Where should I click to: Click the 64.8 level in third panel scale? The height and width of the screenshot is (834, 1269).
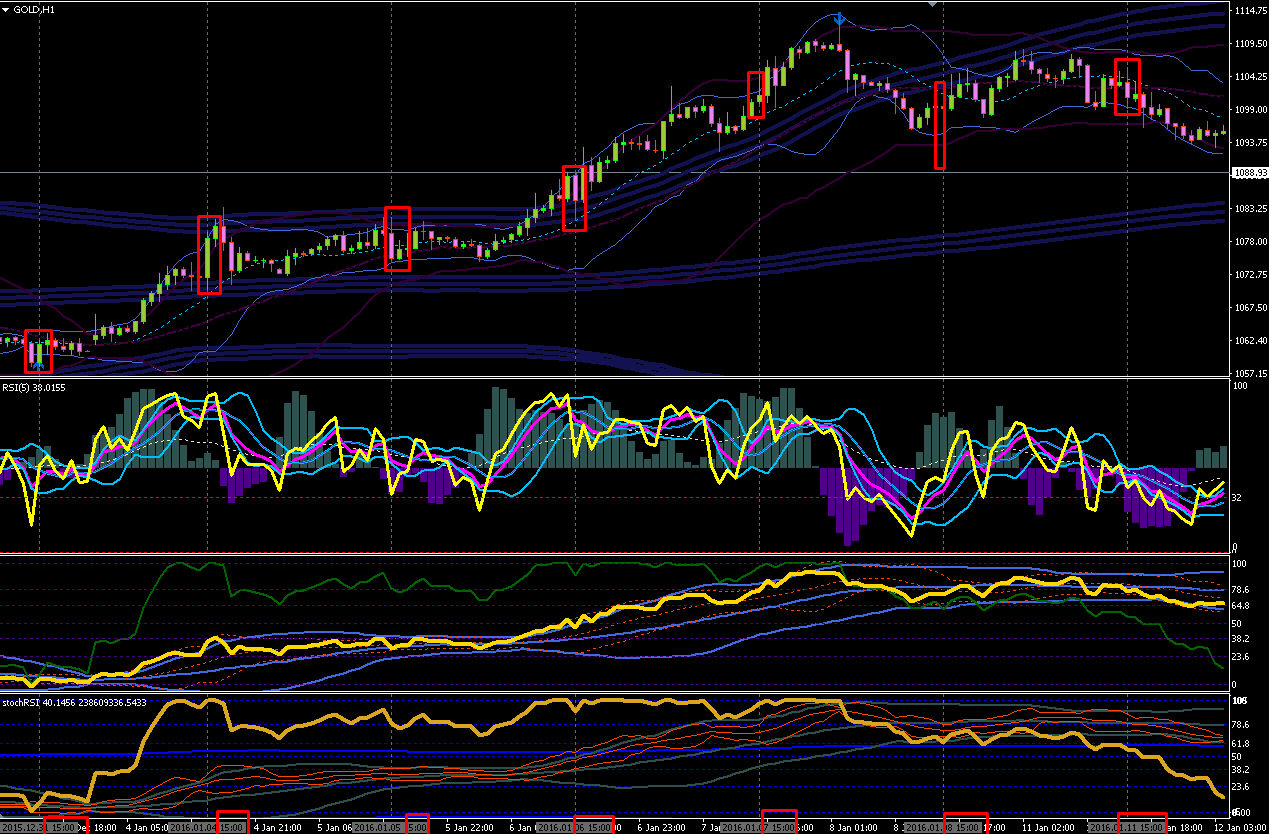click(x=1240, y=606)
